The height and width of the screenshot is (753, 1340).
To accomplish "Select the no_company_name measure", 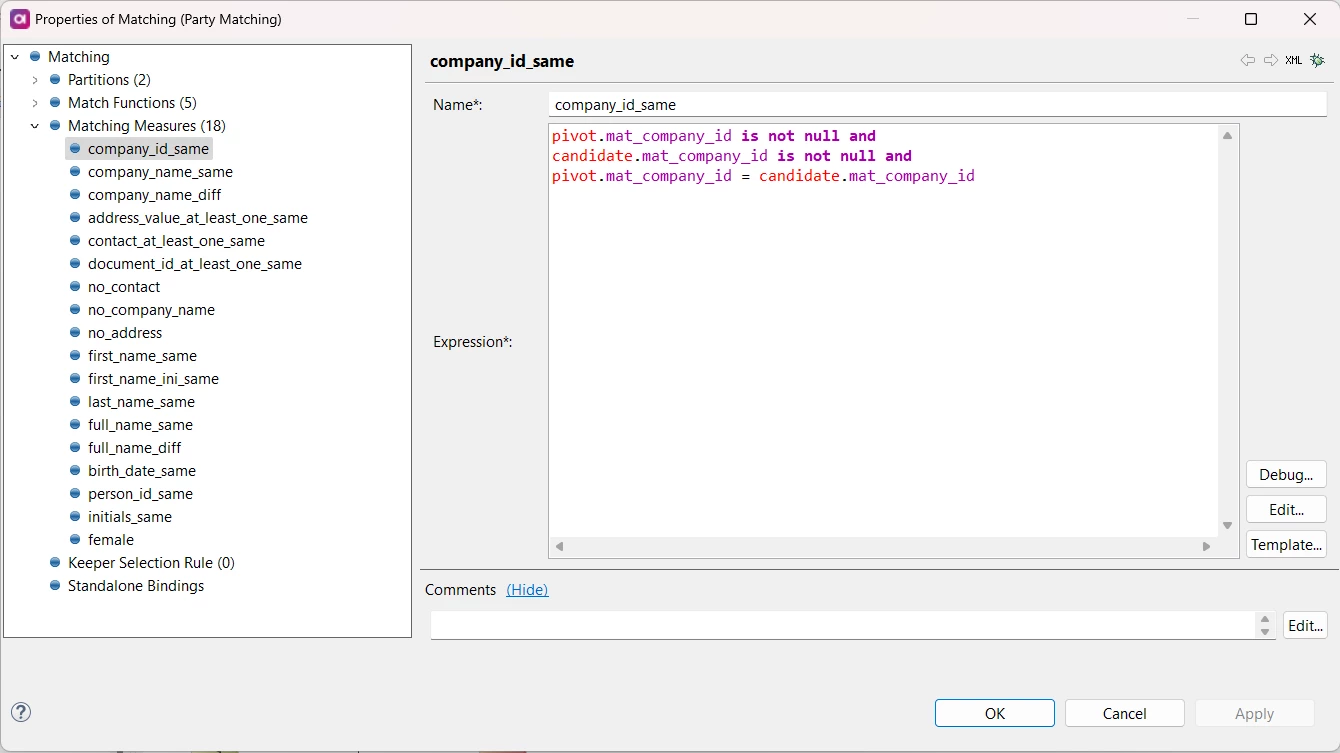I will [151, 310].
